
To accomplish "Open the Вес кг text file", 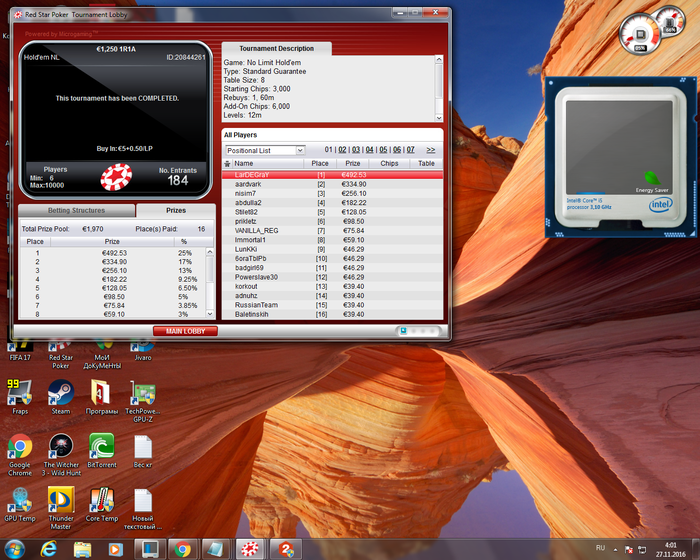I will (143, 450).
